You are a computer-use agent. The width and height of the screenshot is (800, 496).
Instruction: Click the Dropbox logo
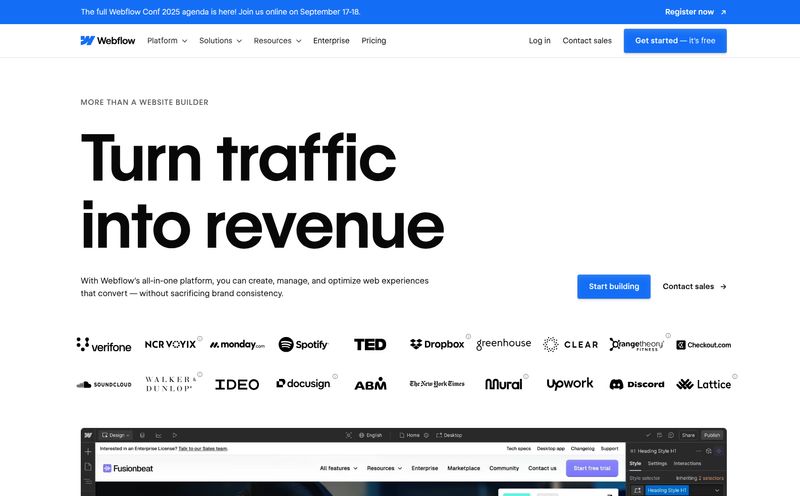[x=437, y=344]
